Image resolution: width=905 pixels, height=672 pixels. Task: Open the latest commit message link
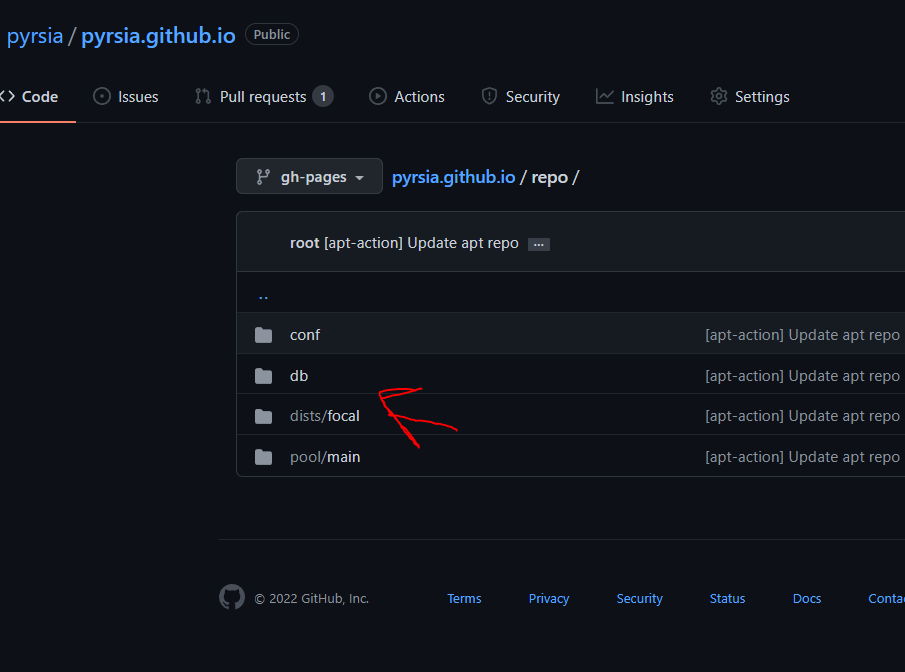pyautogui.click(x=421, y=243)
